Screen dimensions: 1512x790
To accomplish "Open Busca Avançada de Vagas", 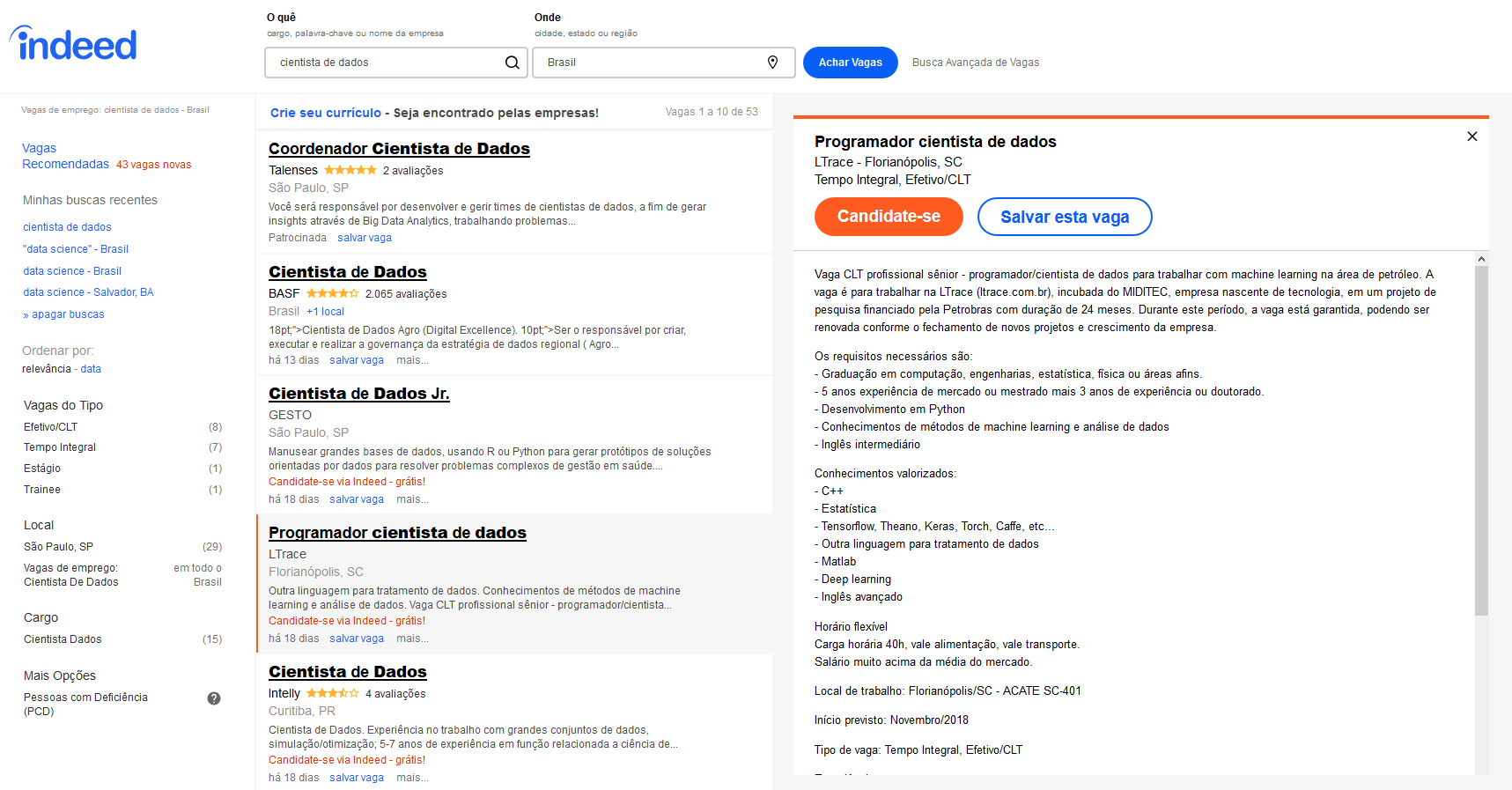I will pos(976,63).
